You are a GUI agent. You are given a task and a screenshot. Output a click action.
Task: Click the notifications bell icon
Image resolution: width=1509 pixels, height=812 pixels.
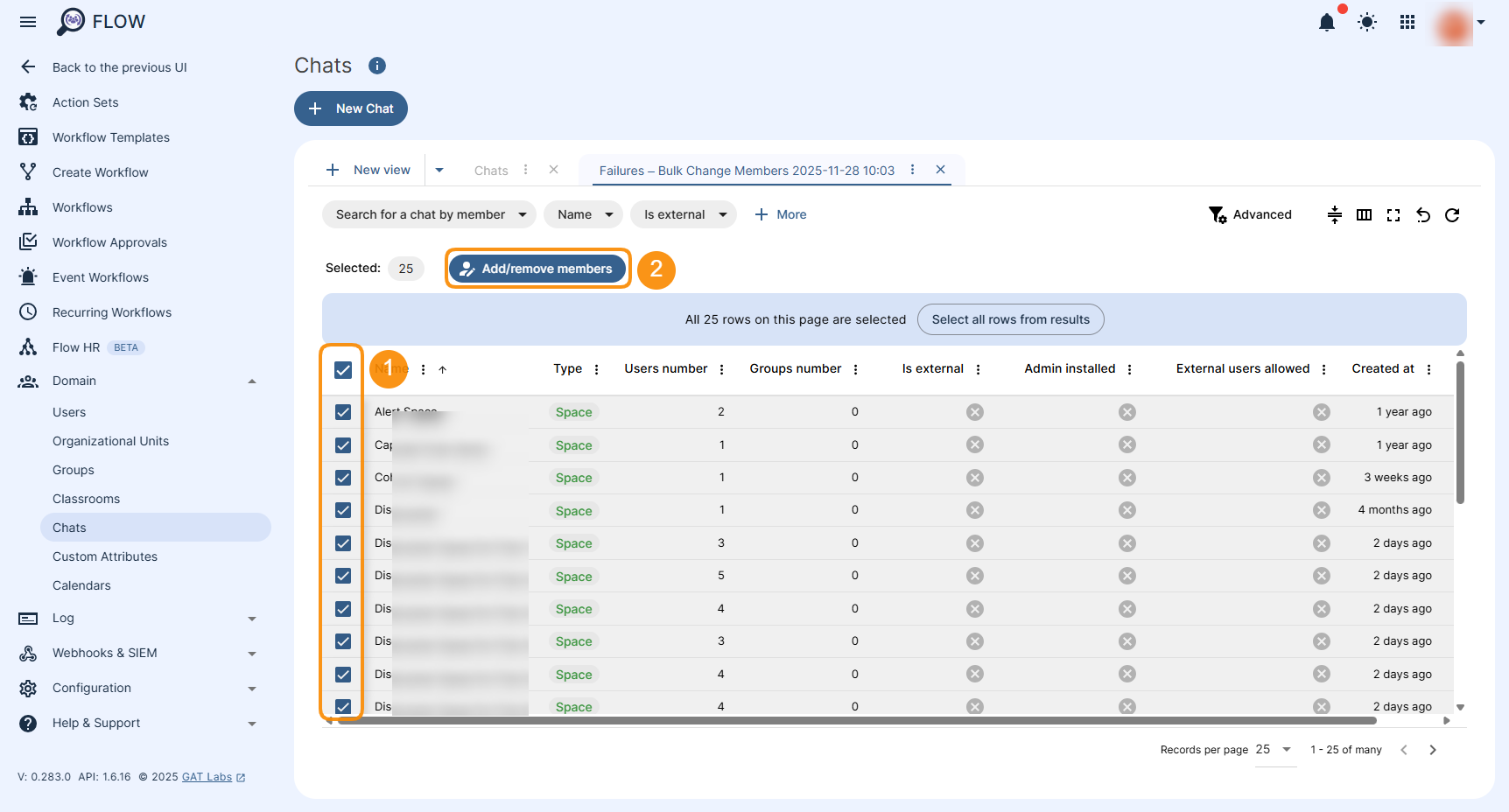[1326, 23]
